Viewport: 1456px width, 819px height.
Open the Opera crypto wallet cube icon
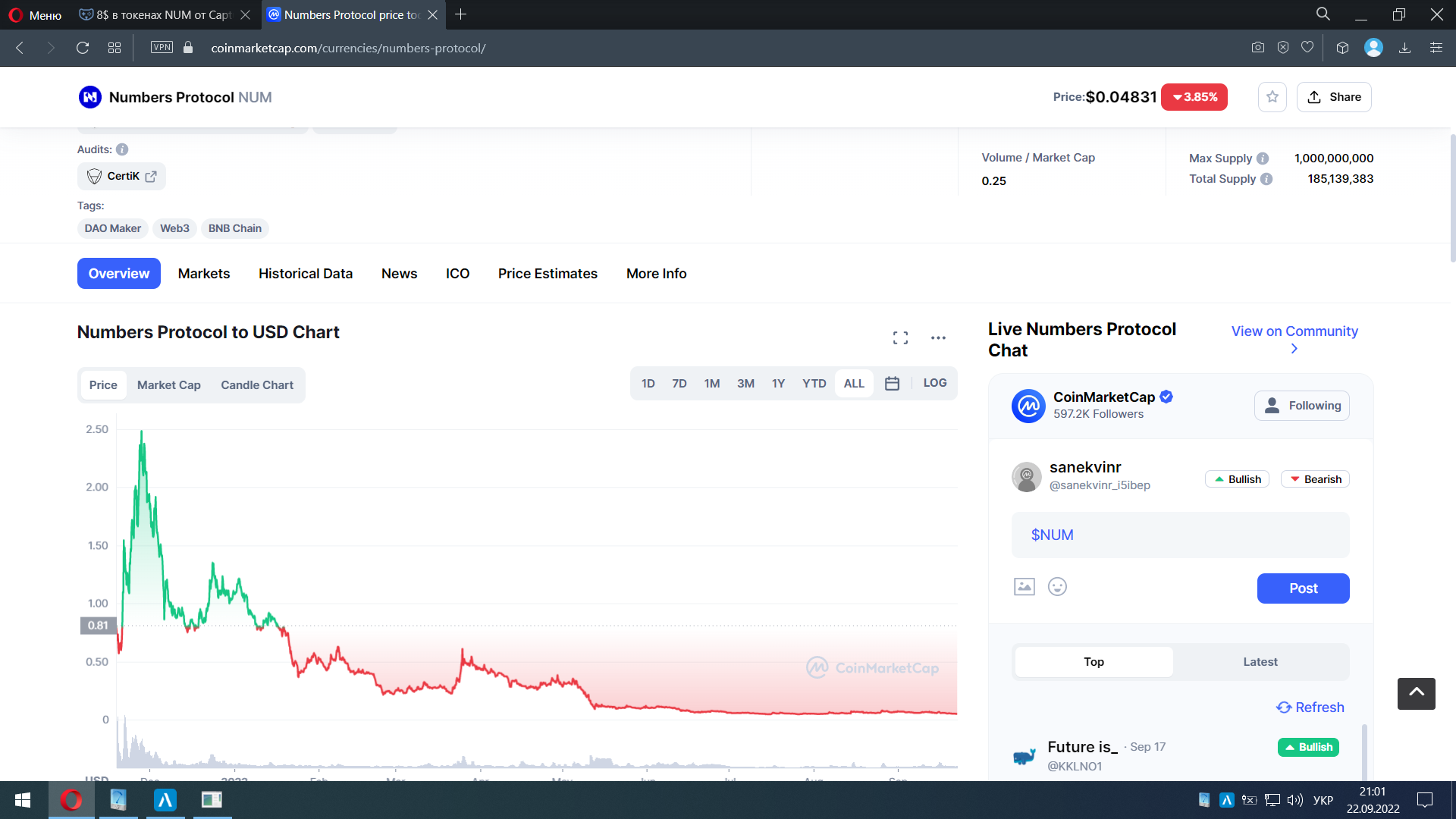click(1342, 48)
